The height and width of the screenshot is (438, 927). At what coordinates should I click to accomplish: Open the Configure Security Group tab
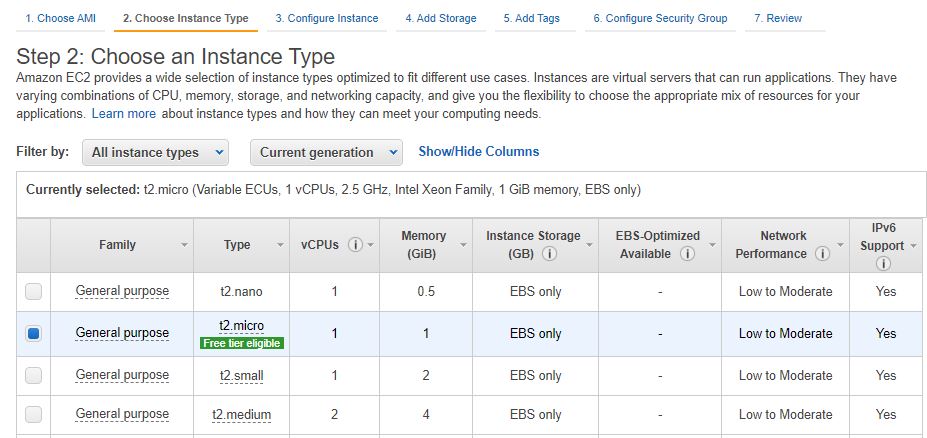point(660,18)
